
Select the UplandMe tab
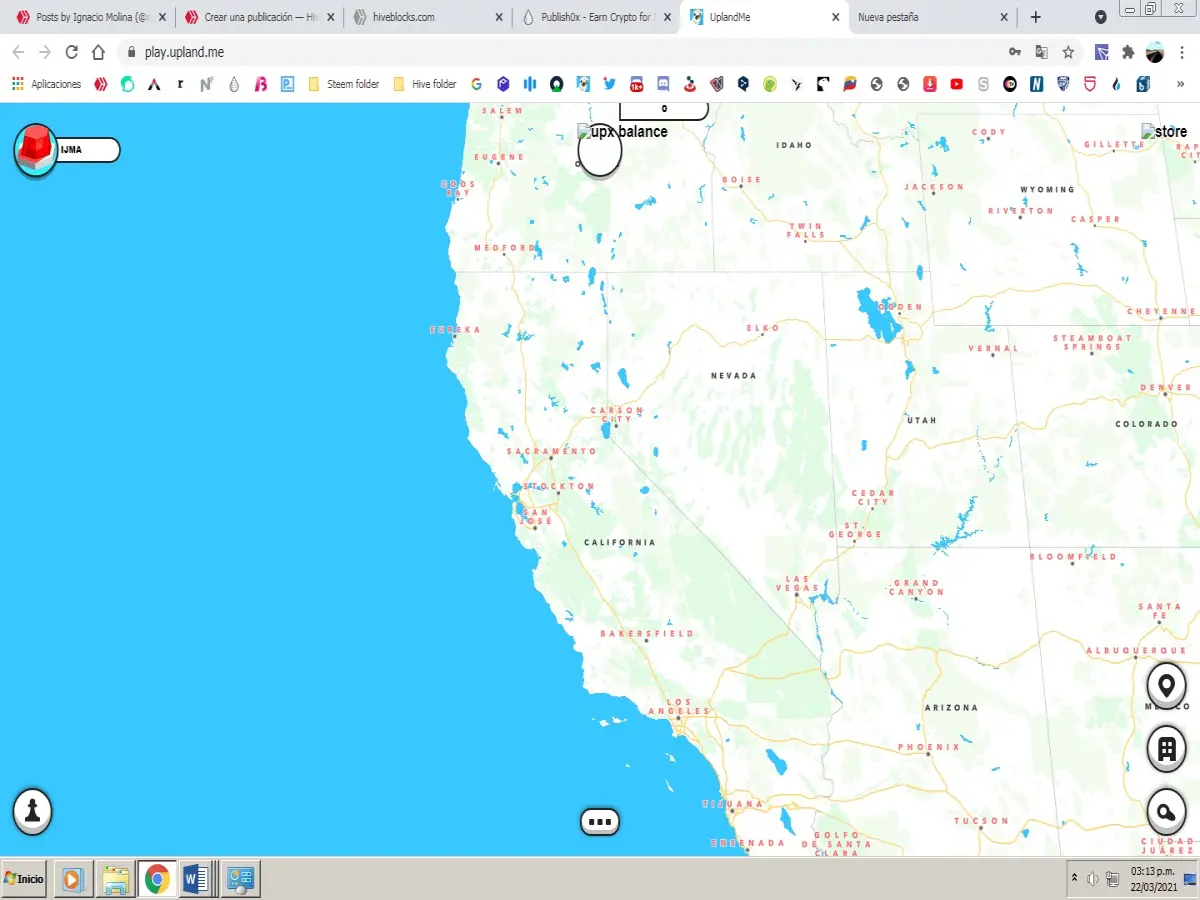pos(765,17)
